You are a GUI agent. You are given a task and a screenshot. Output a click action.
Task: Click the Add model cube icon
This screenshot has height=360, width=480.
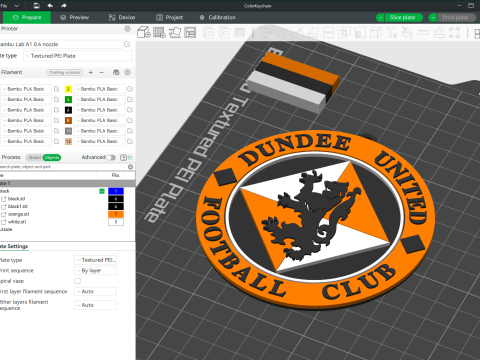pos(144,32)
